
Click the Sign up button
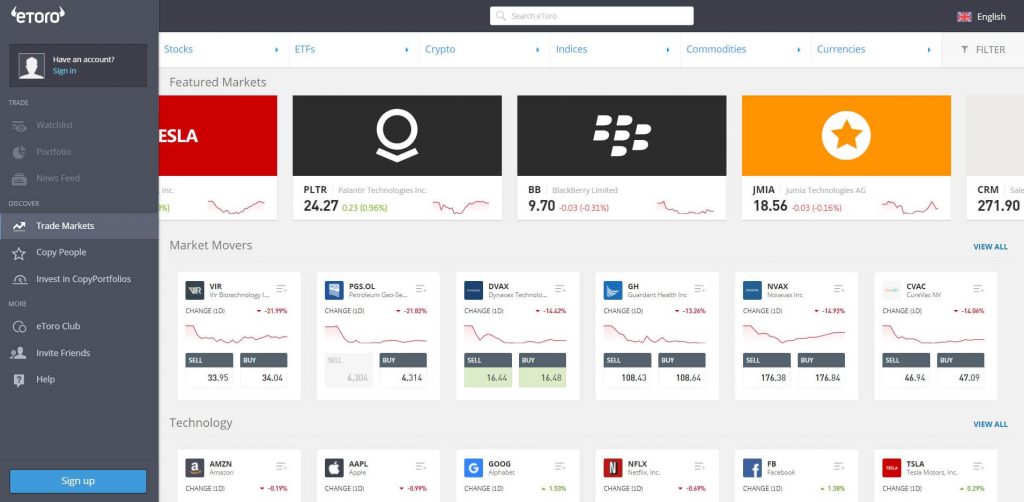pos(78,481)
